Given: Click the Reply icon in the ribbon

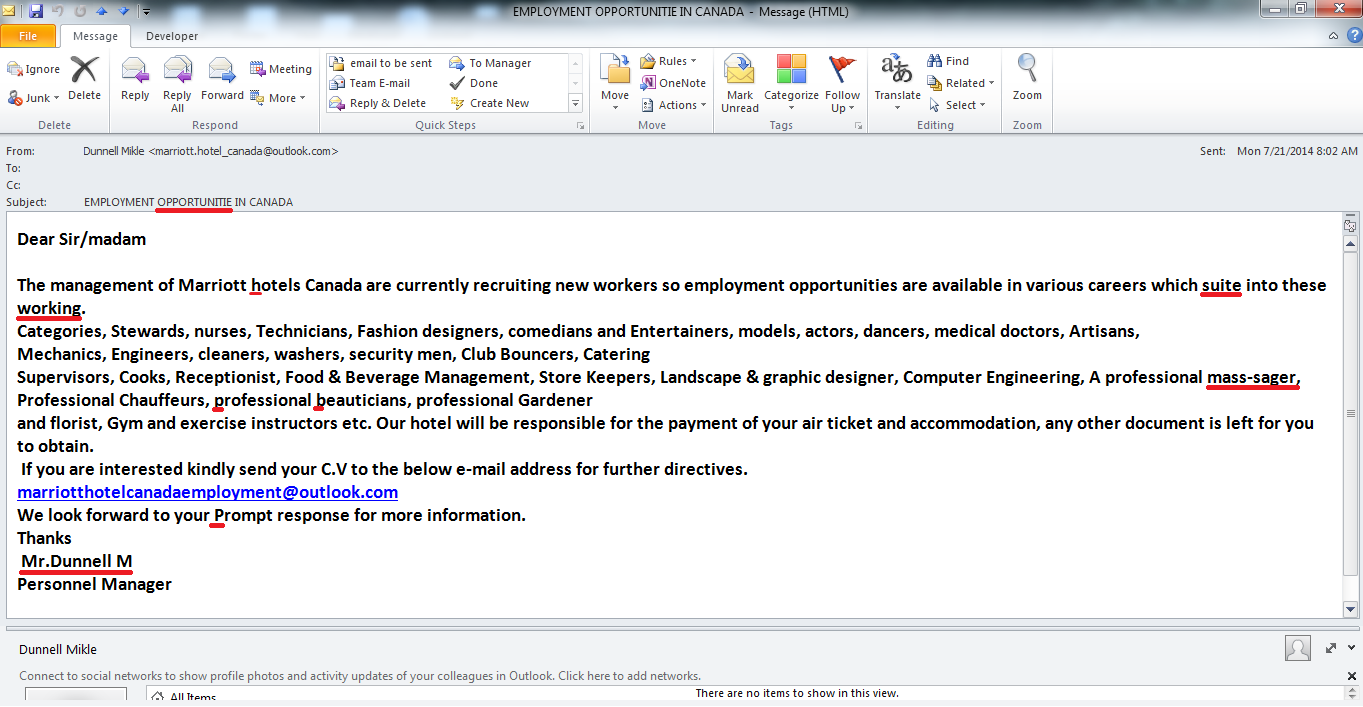Looking at the screenshot, I should click(135, 80).
